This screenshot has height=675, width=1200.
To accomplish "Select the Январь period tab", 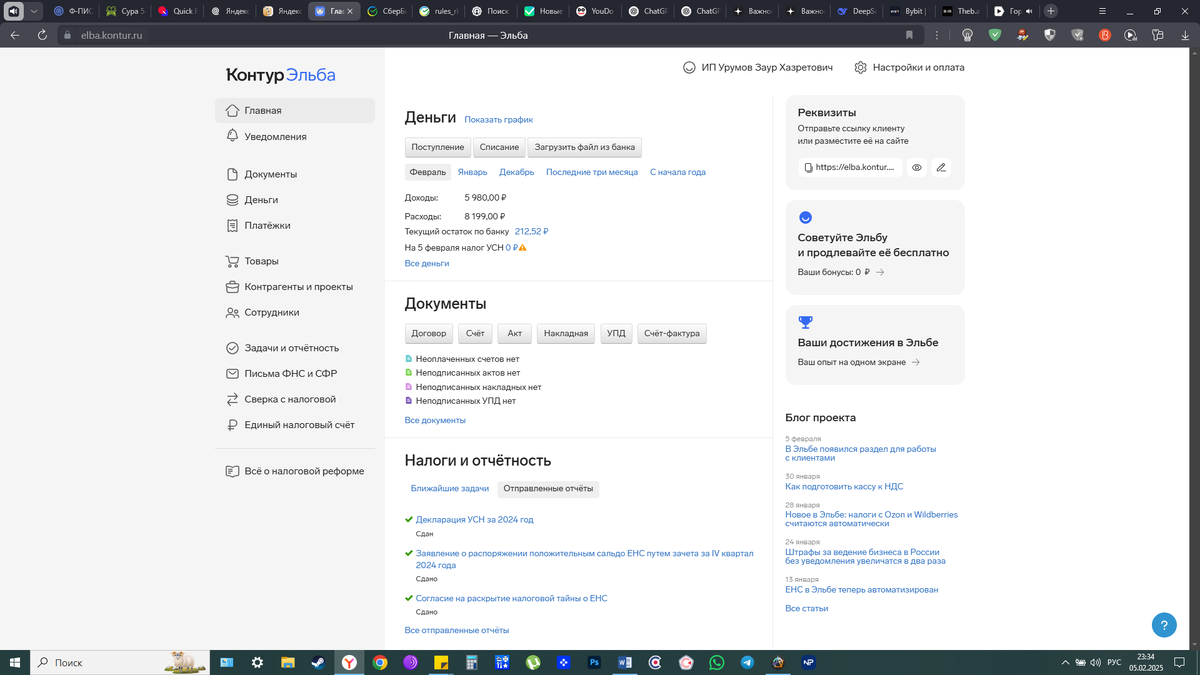I will coord(473,172).
